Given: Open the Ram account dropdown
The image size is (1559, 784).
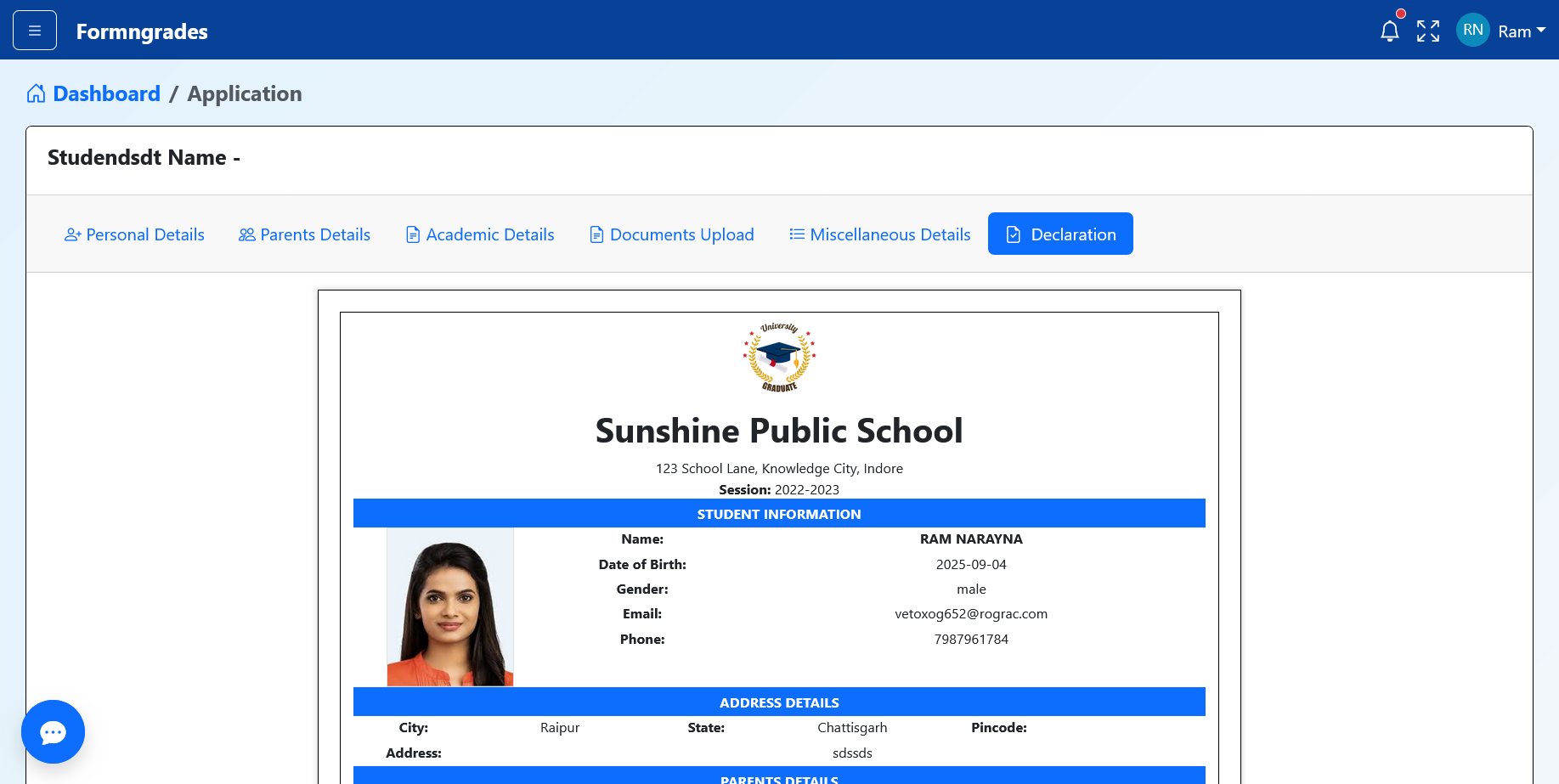Looking at the screenshot, I should point(1521,31).
